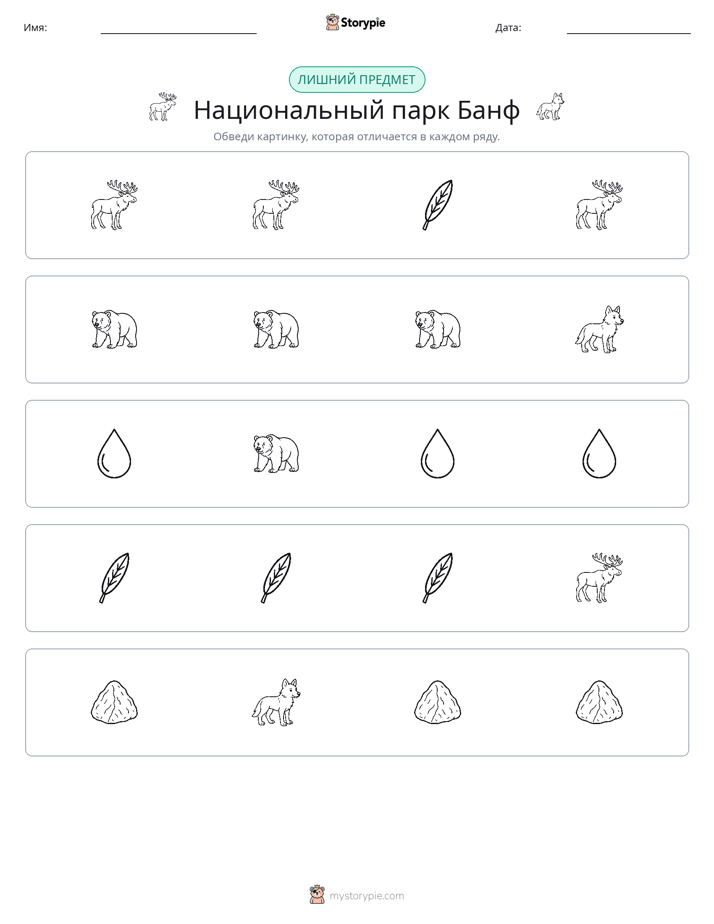Select the first leaf in fourth row
The width and height of the screenshot is (714, 924).
pyautogui.click(x=114, y=578)
